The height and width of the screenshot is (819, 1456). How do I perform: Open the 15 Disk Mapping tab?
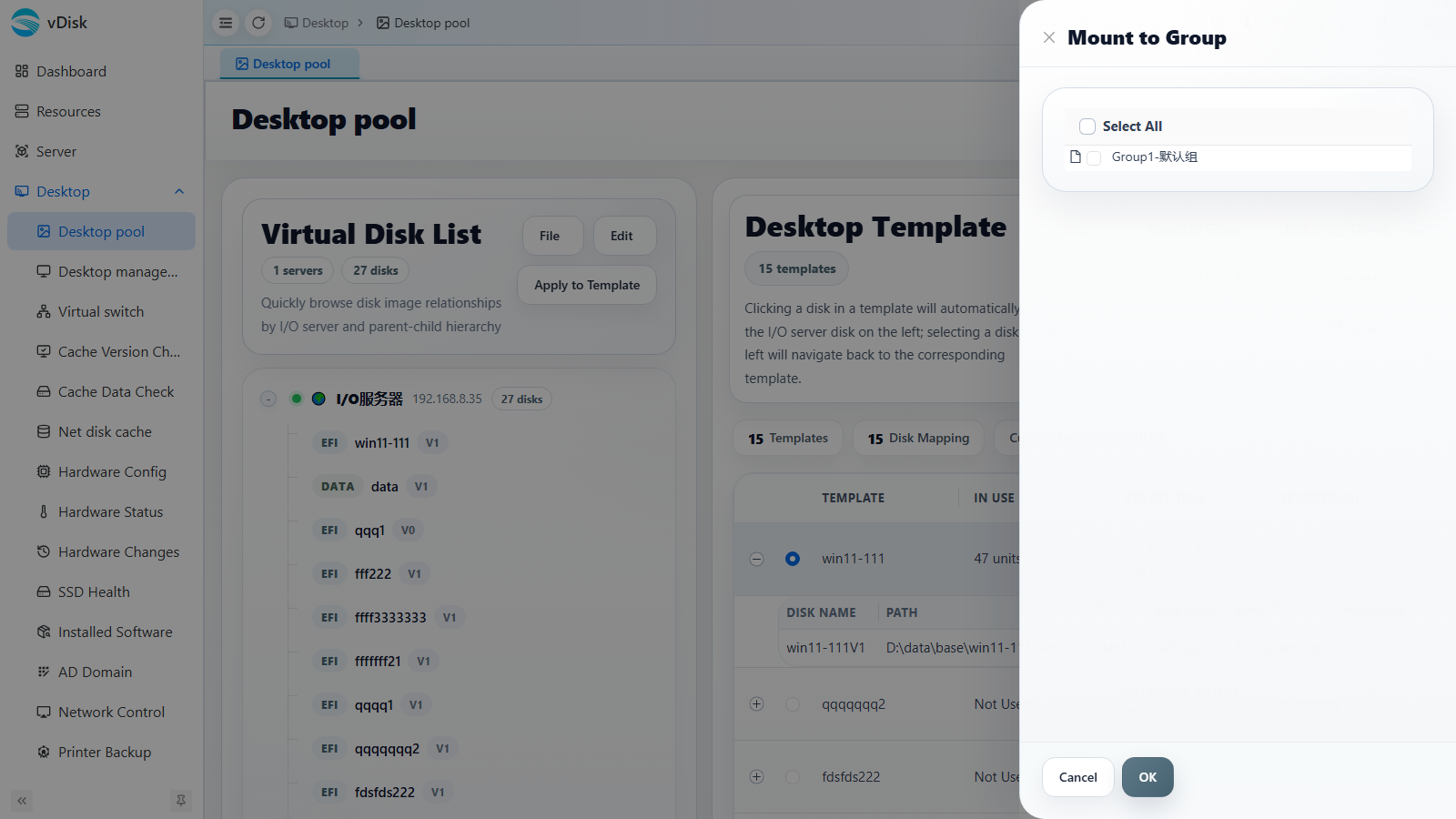(x=919, y=438)
